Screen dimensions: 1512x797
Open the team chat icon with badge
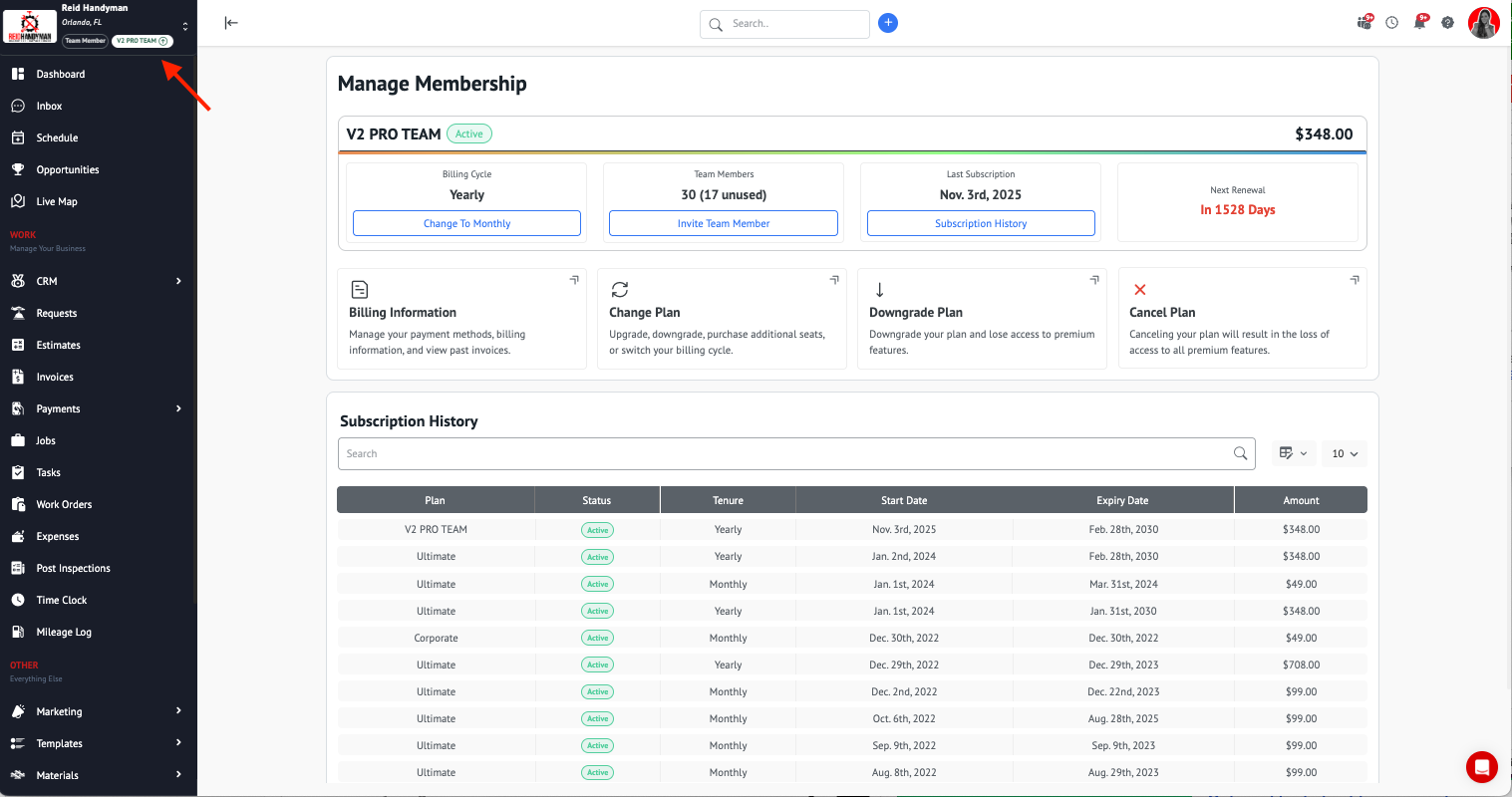click(1364, 23)
